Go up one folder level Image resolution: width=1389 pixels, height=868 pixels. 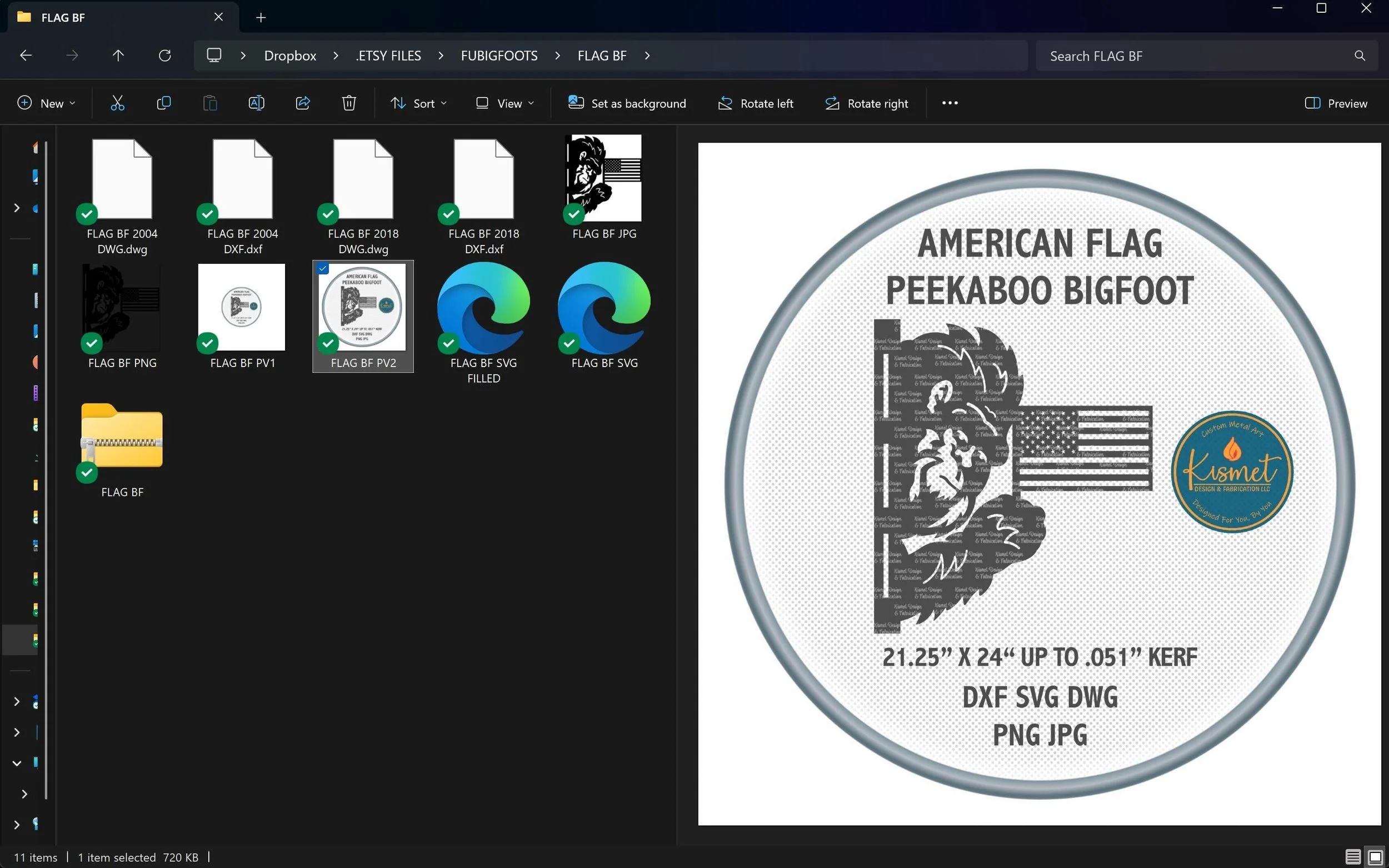(x=118, y=56)
